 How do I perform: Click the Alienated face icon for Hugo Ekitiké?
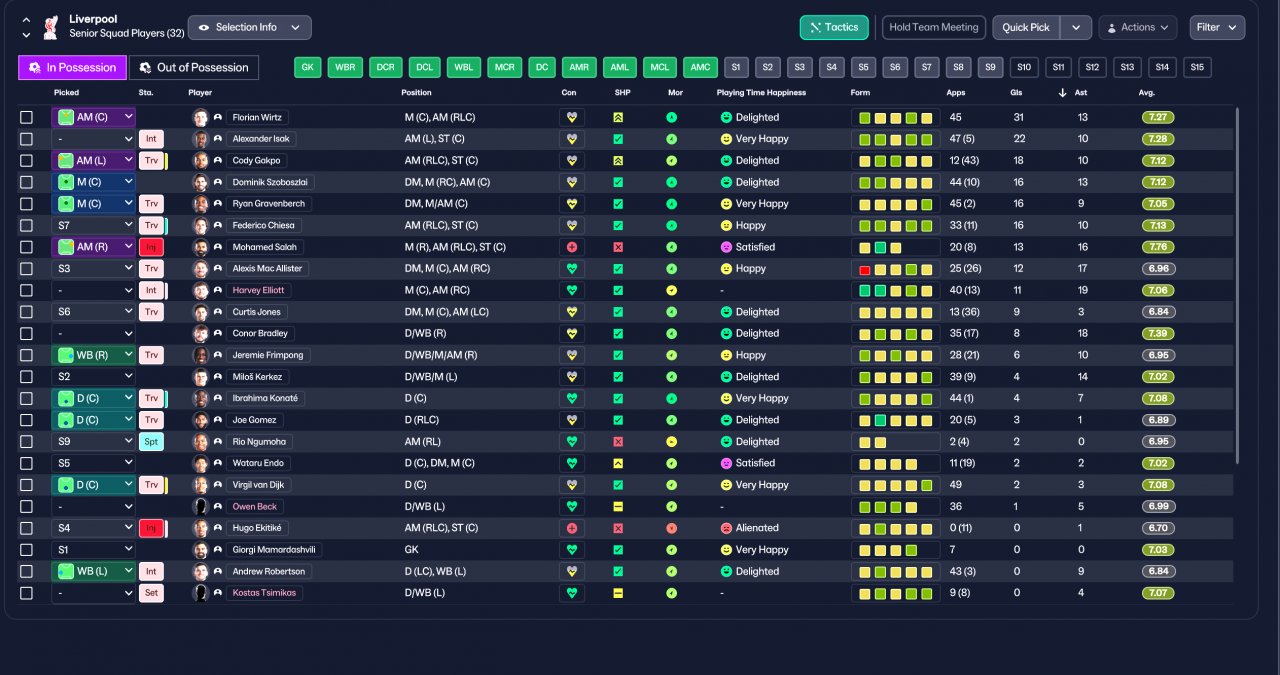click(726, 528)
